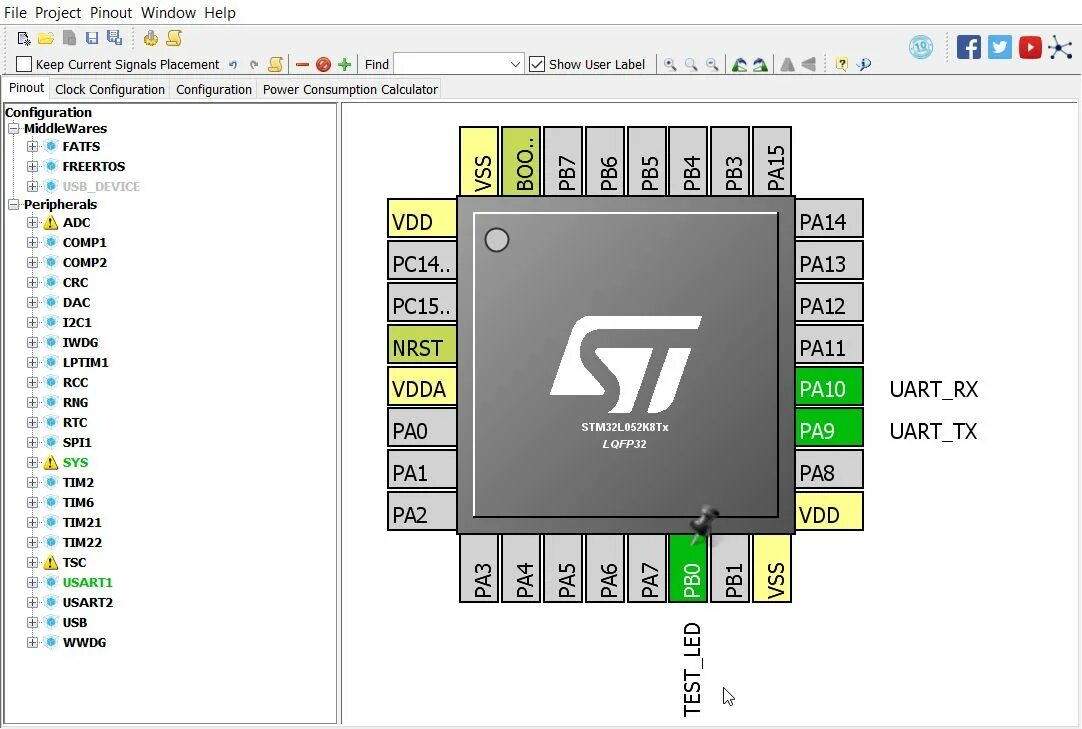Expand the FREERTOS tree node
This screenshot has height=729, width=1082.
[32, 166]
